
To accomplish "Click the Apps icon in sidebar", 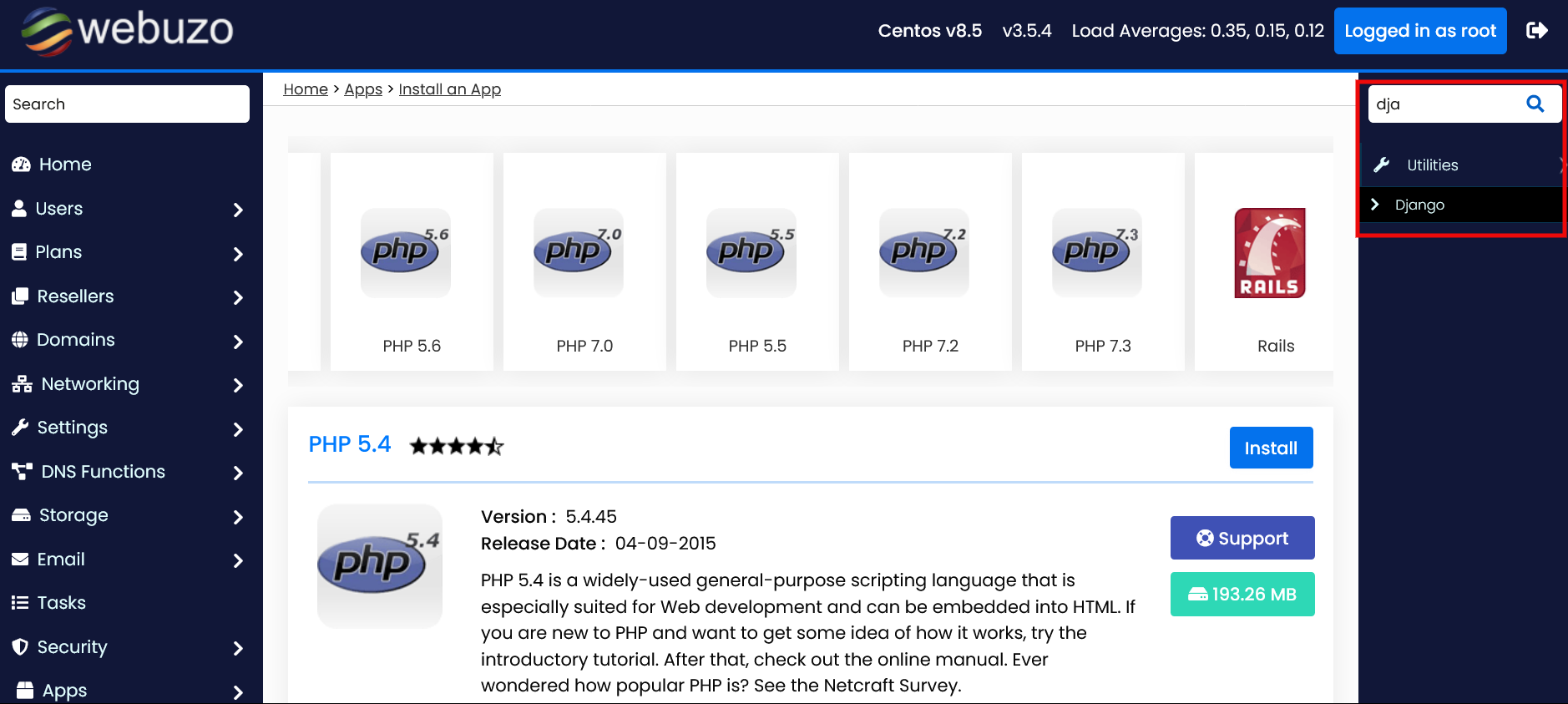I will pyautogui.click(x=25, y=690).
